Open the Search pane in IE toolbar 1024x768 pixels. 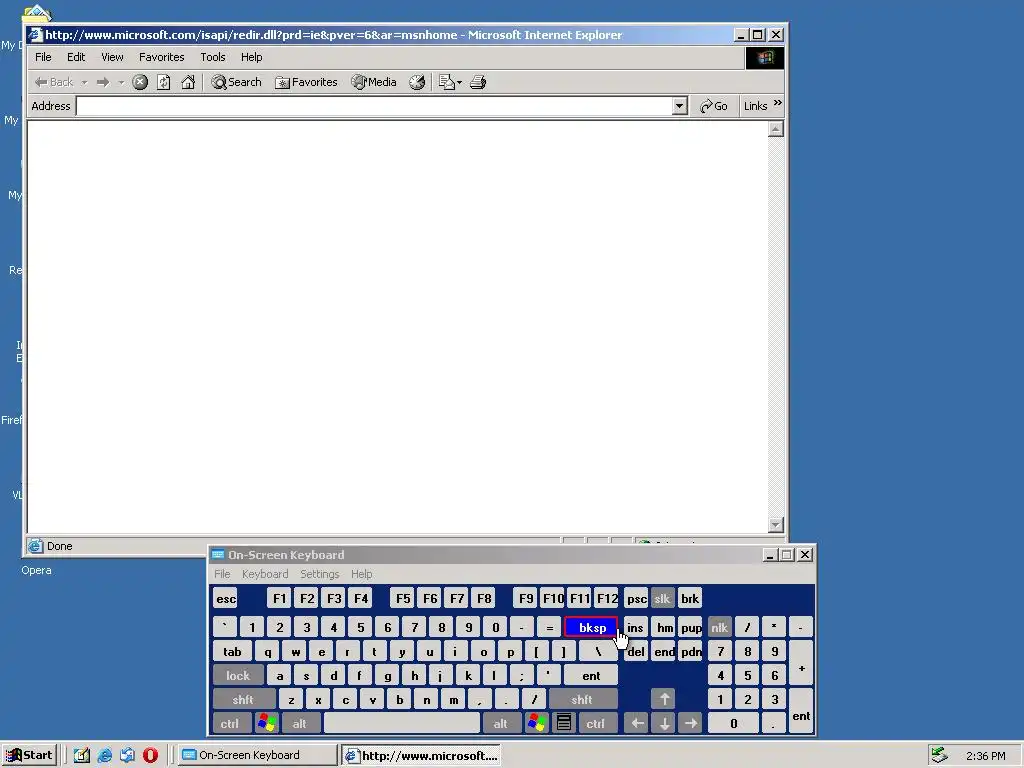point(236,82)
